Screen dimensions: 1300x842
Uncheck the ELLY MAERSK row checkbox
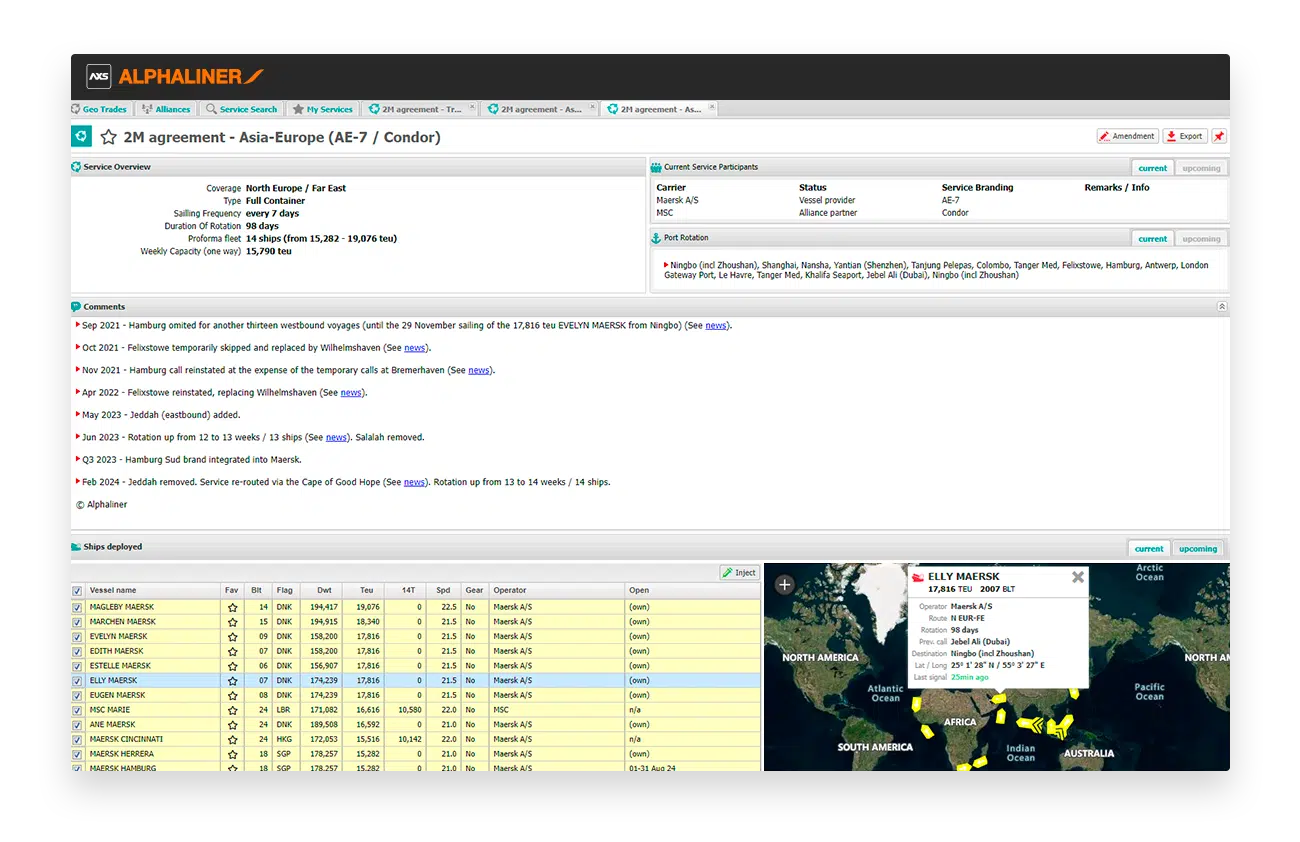coord(77,680)
